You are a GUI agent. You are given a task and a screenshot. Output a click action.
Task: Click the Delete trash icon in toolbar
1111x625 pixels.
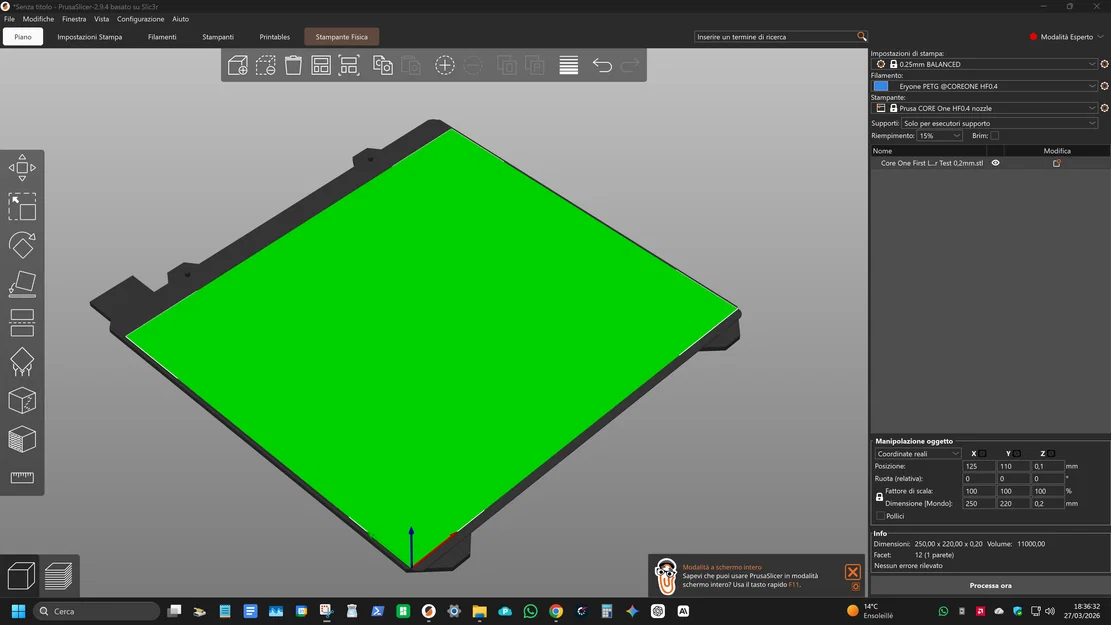(x=293, y=65)
